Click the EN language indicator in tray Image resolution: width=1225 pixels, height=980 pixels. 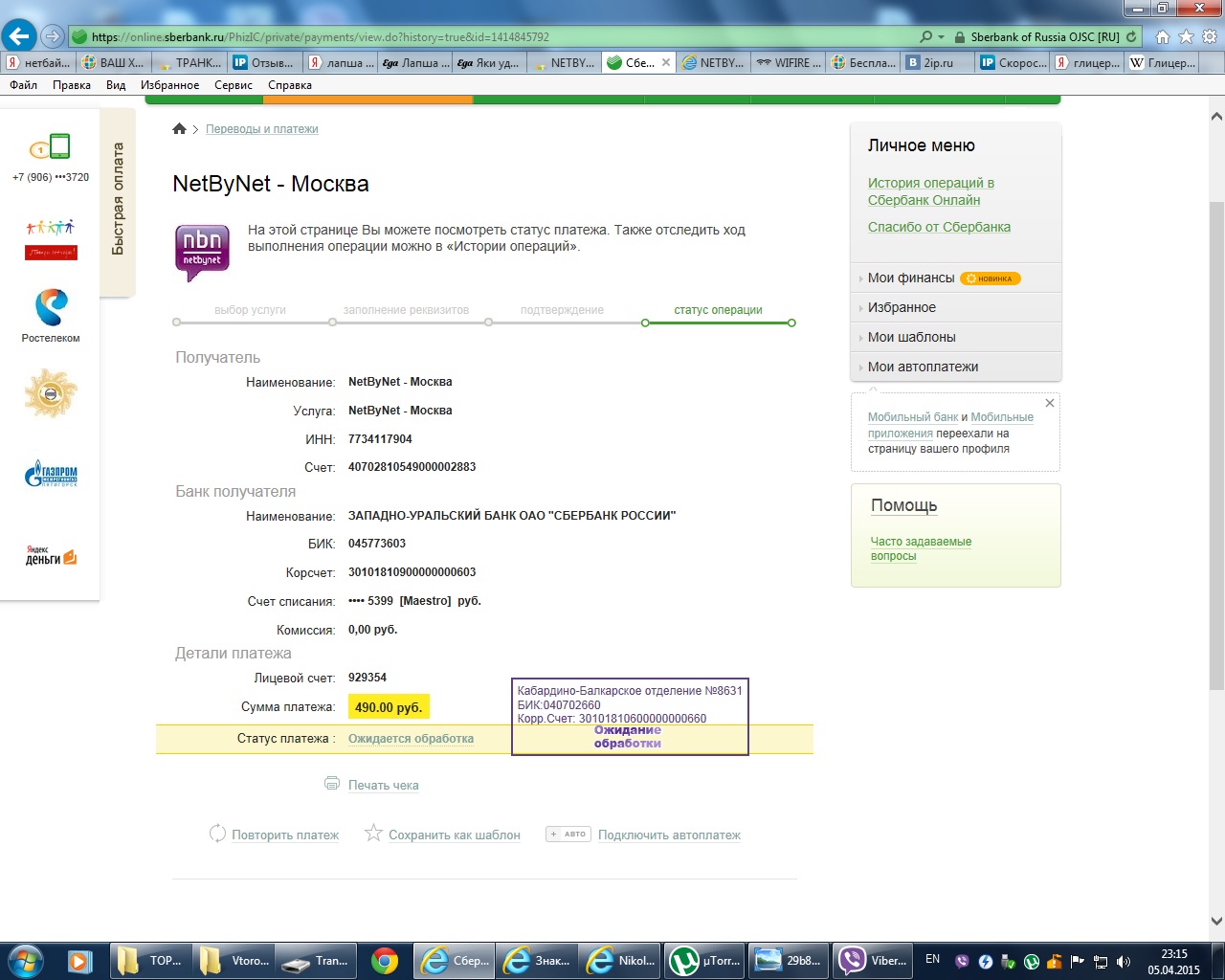point(932,959)
